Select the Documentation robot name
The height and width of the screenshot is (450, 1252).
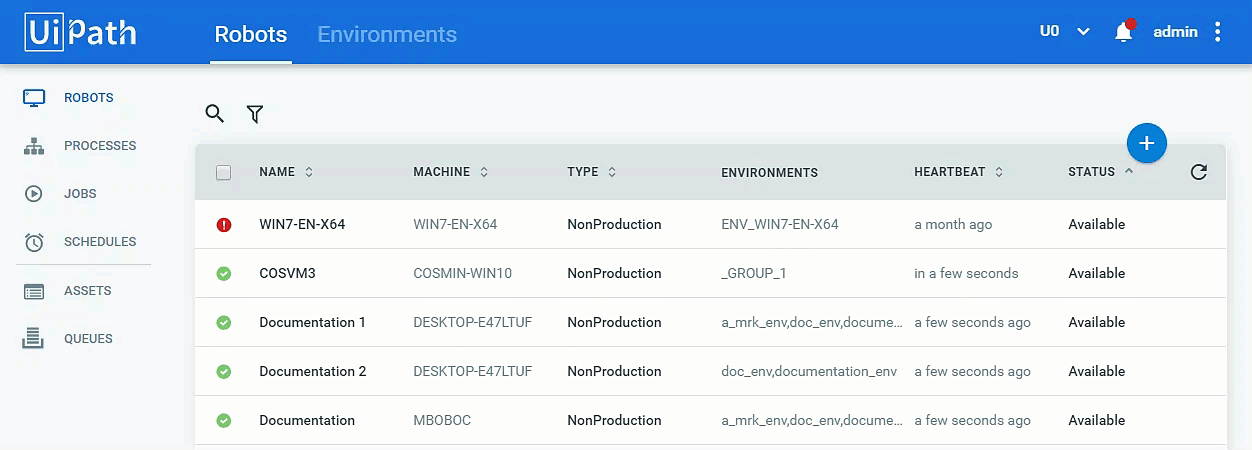tap(307, 421)
